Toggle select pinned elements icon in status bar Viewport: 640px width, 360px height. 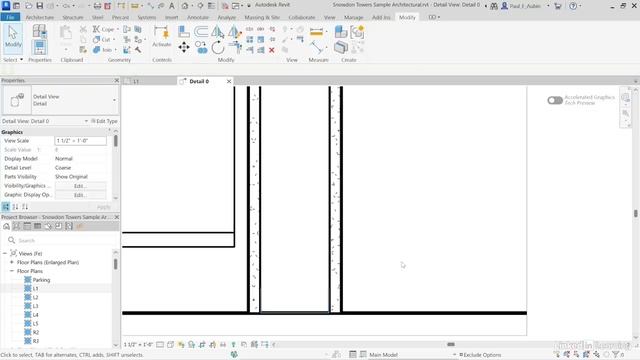(577, 355)
